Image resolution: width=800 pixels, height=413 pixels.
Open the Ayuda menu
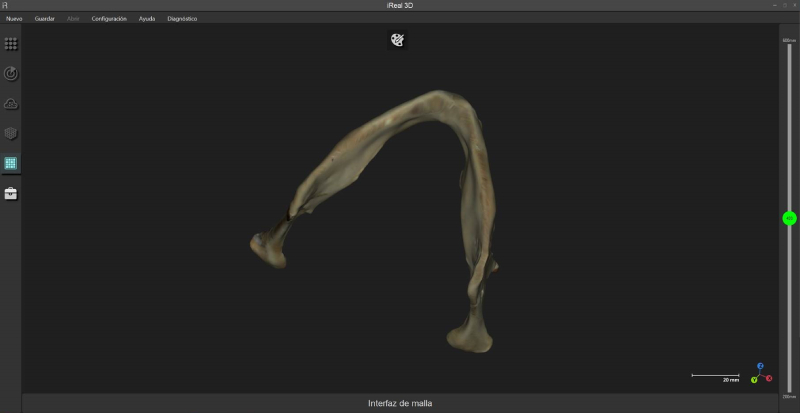point(147,19)
